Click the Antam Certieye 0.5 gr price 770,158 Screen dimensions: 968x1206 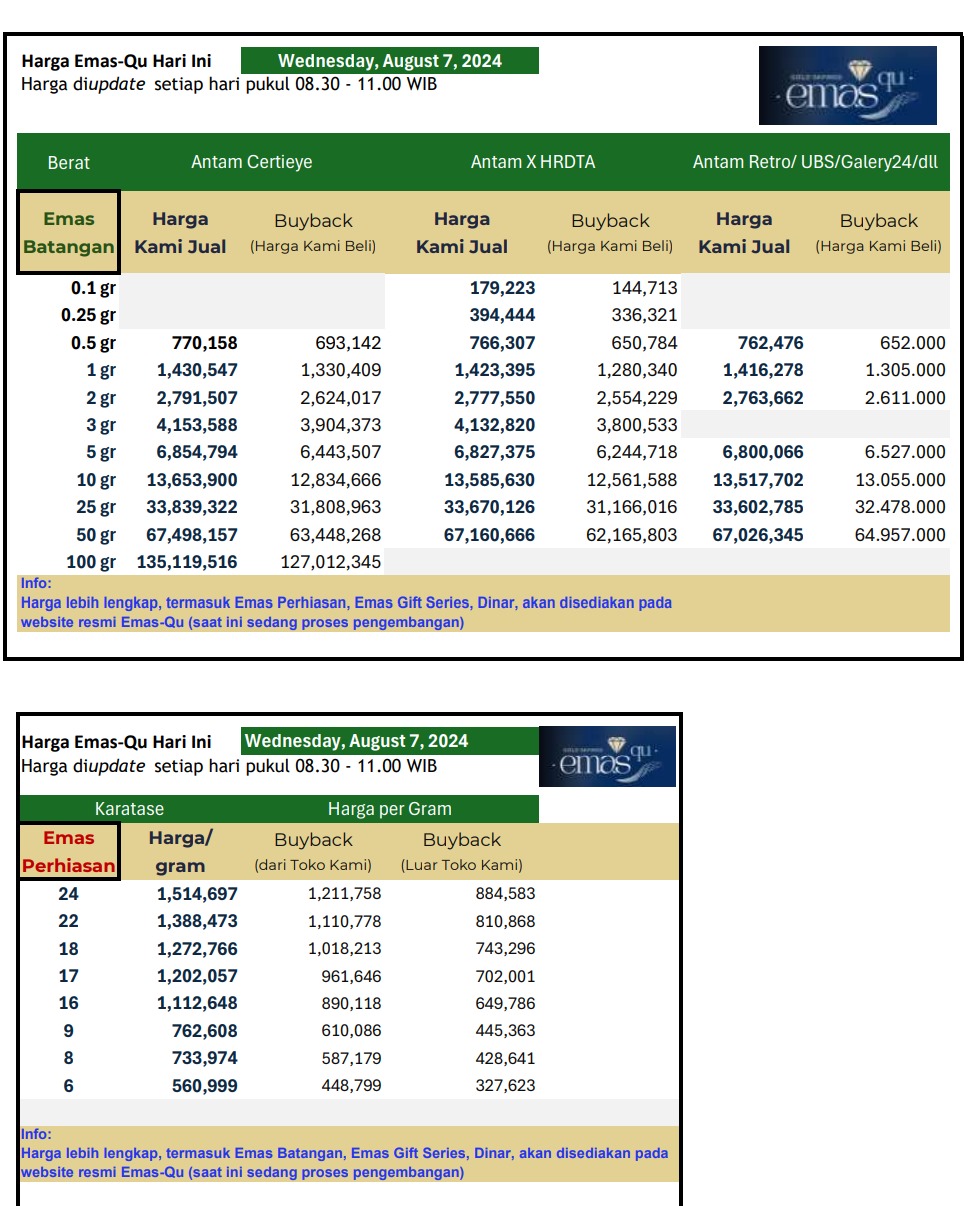[204, 343]
